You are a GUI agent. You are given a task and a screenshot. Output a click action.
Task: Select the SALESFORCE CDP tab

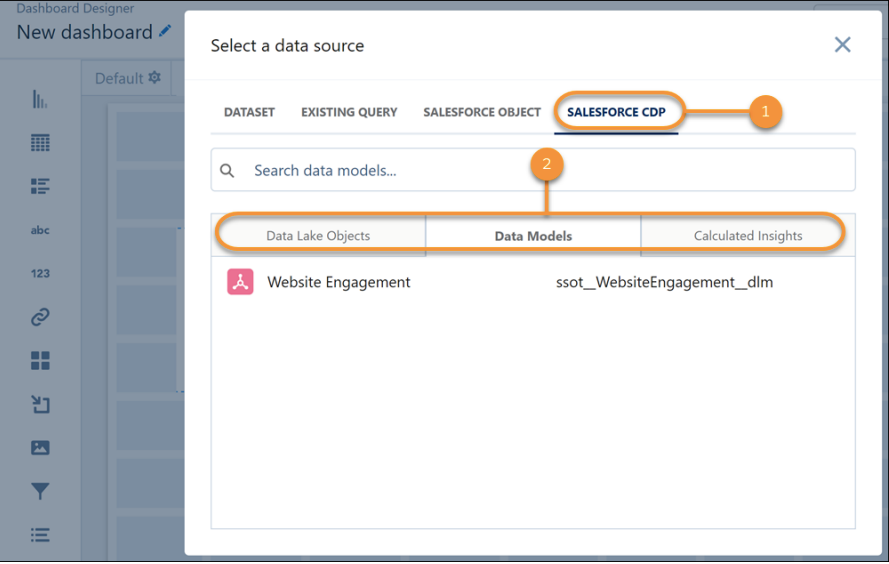pyautogui.click(x=616, y=112)
